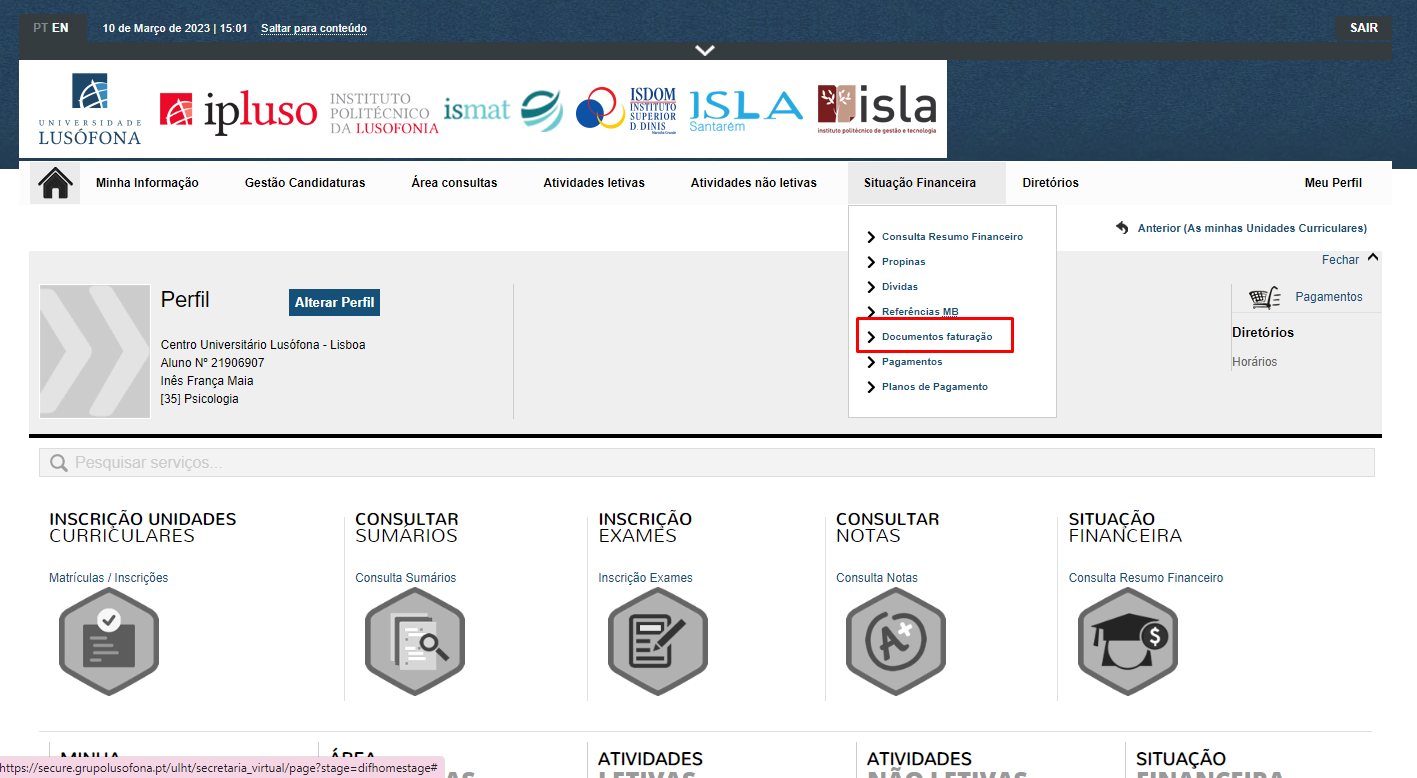Open Consulta Sumários magnifier hexagon icon
The height and width of the screenshot is (778, 1417).
415,642
